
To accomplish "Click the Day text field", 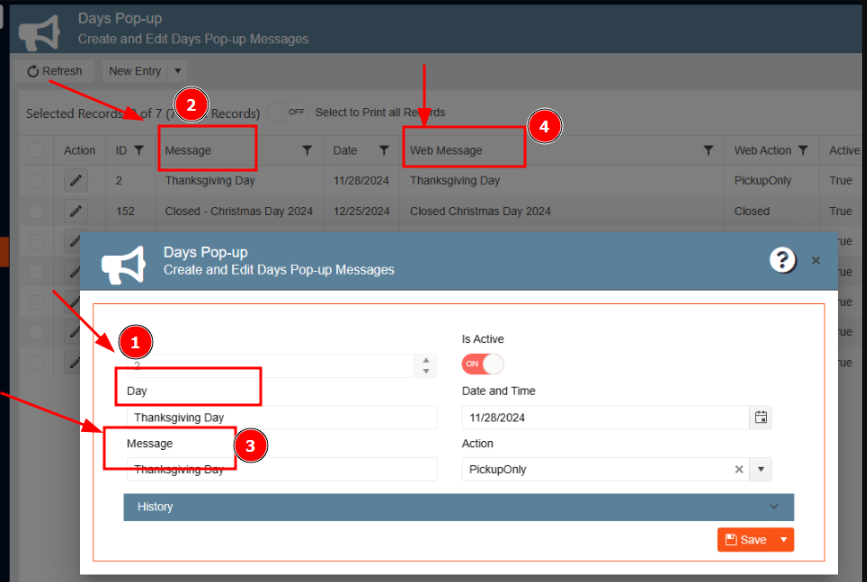I will click(282, 417).
